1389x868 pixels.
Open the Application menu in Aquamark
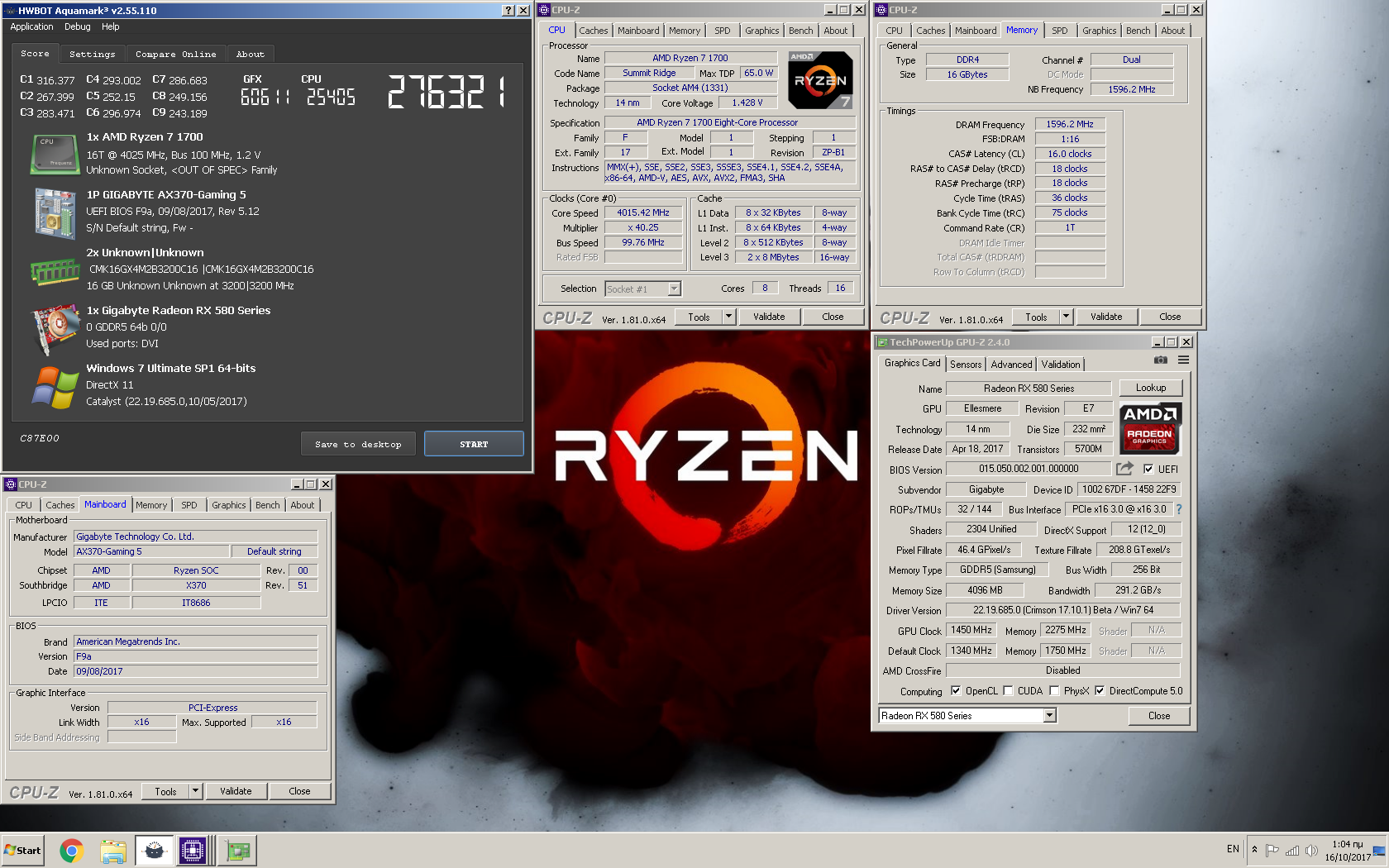[31, 26]
